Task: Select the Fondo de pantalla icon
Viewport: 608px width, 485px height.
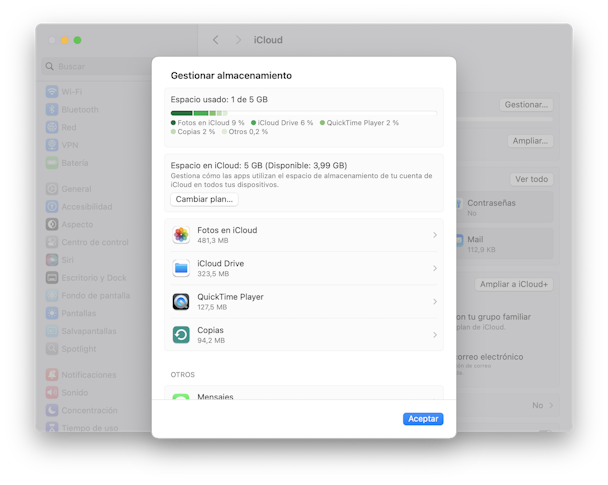Action: pyautogui.click(x=52, y=295)
